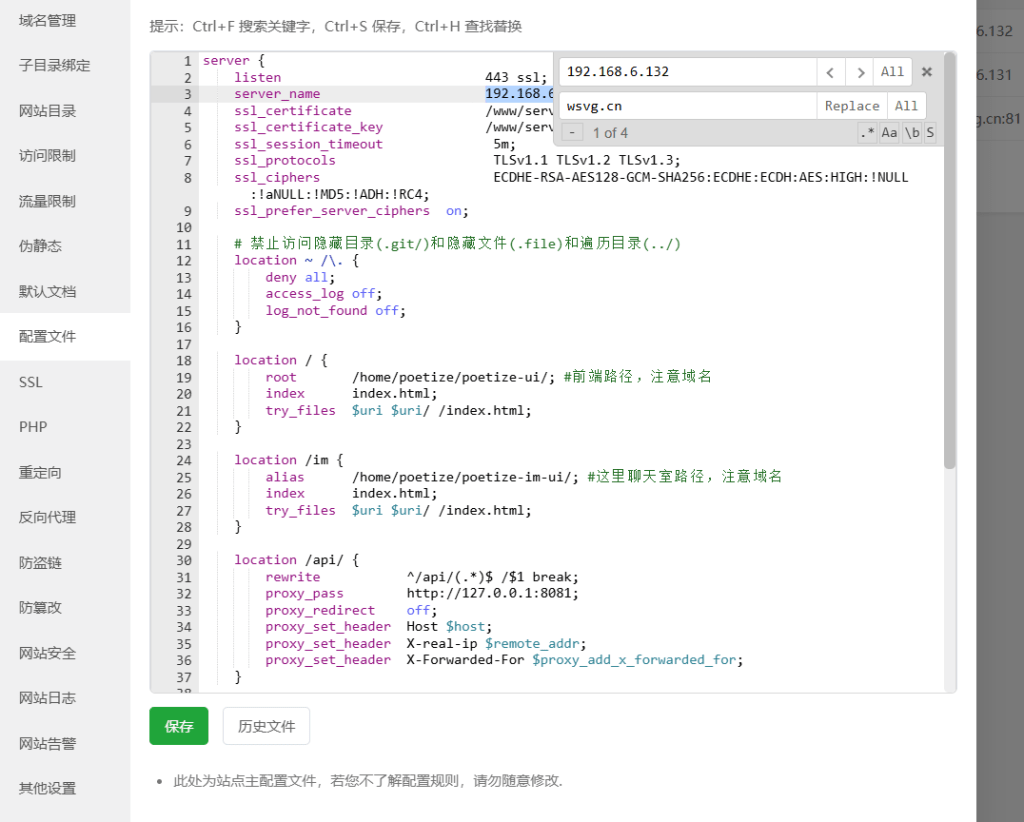Toggle search in selection (S)
Image resolution: width=1024 pixels, height=822 pixels.
(930, 133)
